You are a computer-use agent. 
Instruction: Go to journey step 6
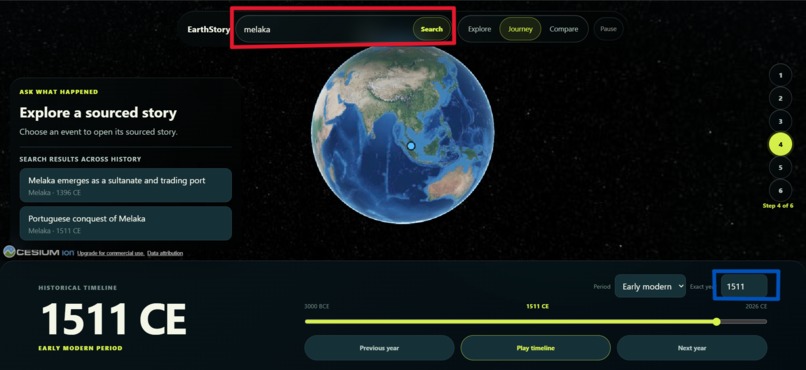(780, 191)
